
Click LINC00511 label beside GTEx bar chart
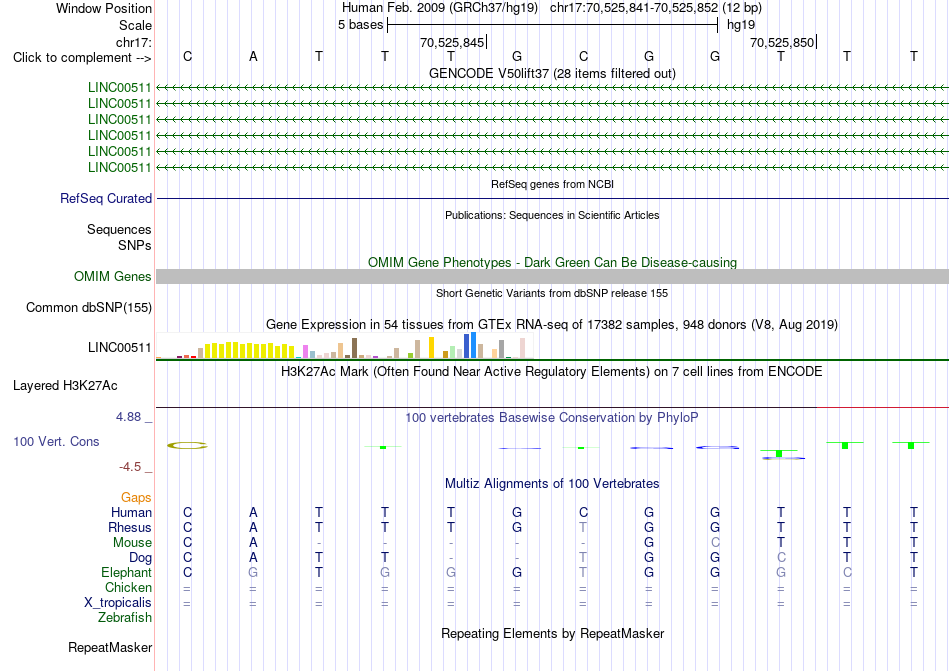(119, 348)
